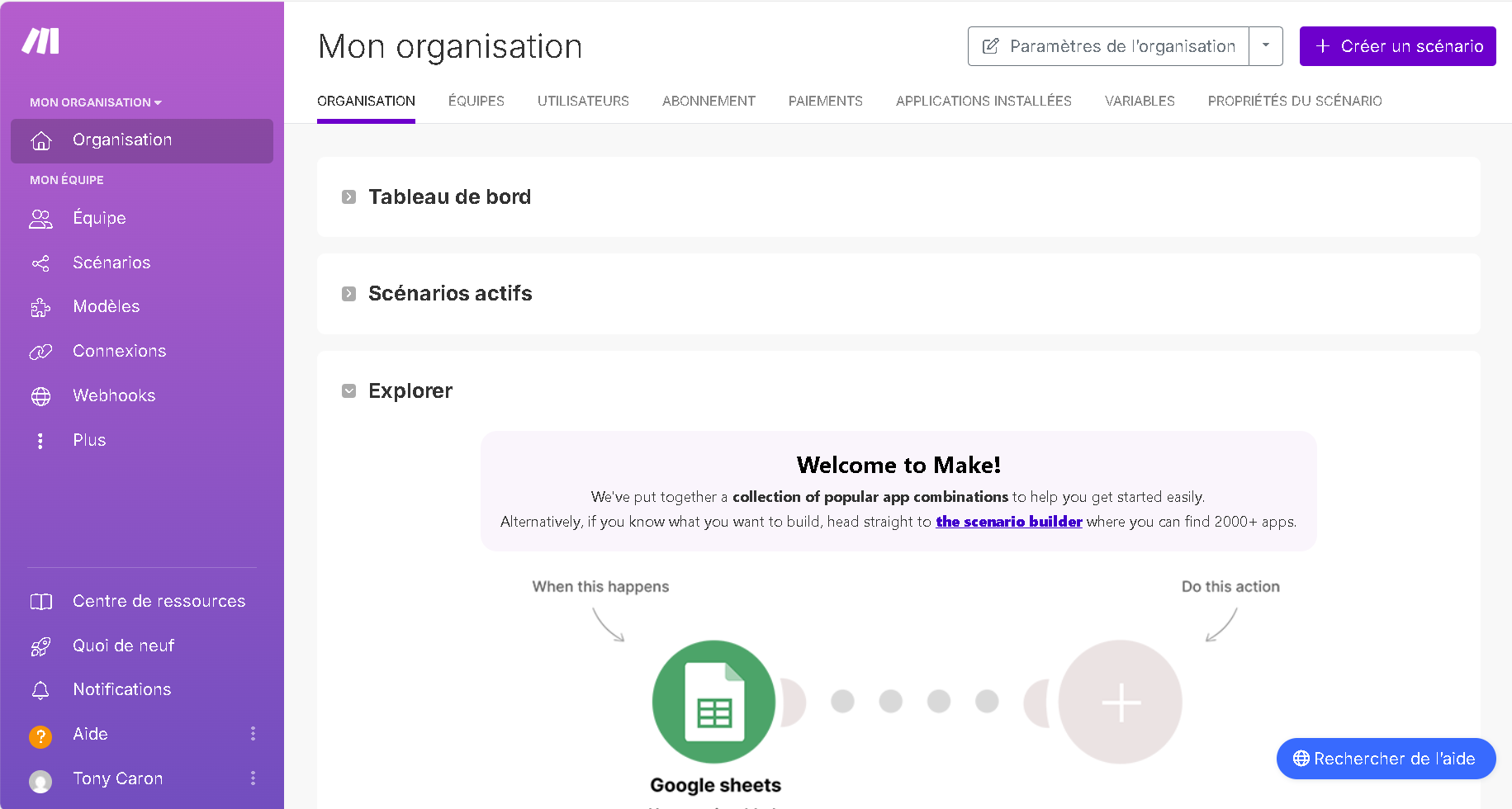Click the empty plus action module
Viewport: 1512px width, 809px height.
pyautogui.click(x=1119, y=702)
